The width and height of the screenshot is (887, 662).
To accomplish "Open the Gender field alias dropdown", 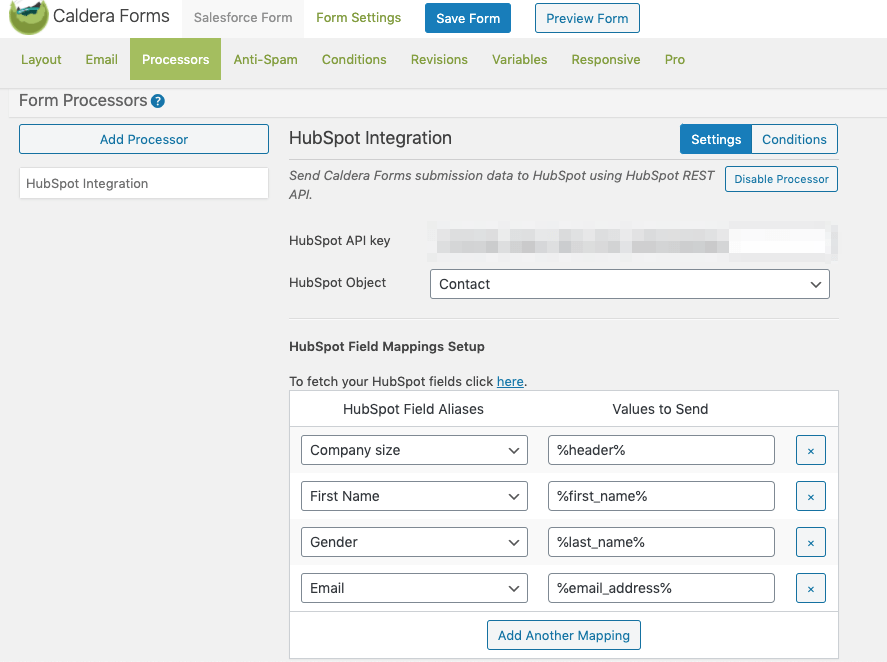I will [414, 542].
